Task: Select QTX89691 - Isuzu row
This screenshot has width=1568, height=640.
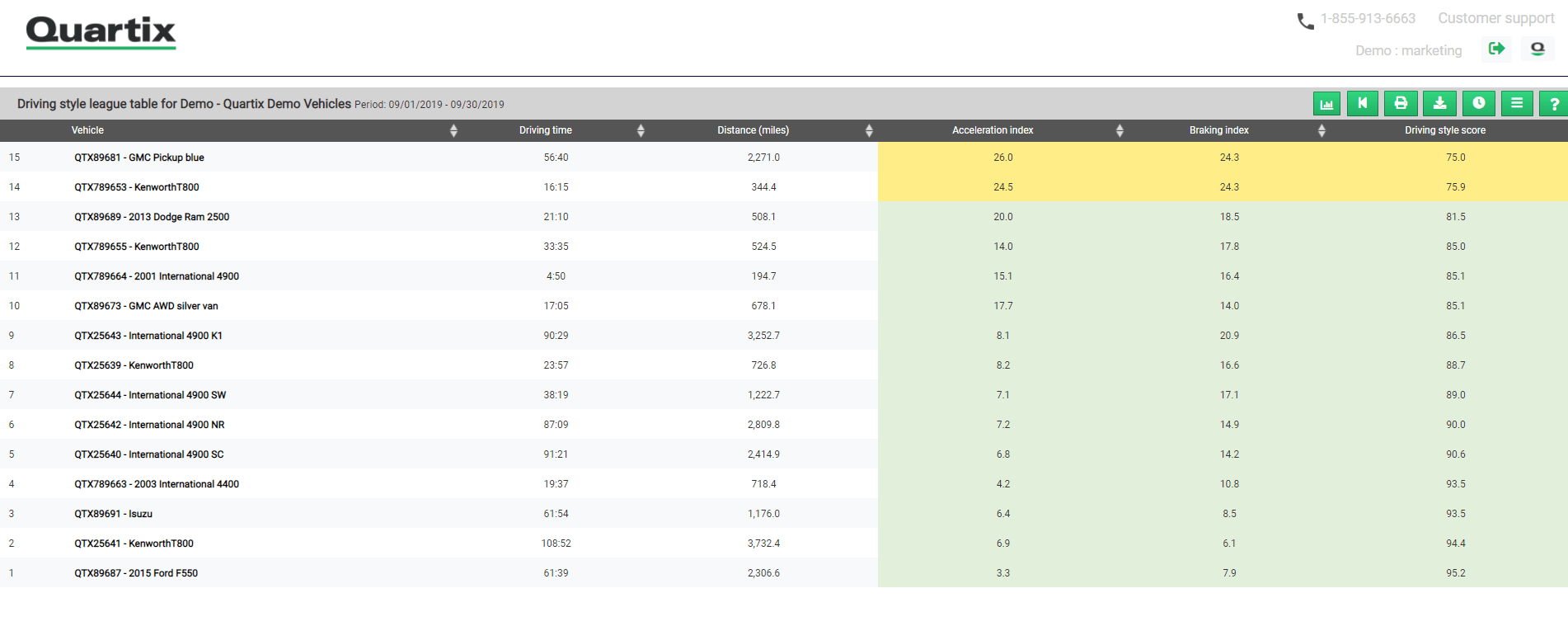Action: click(x=114, y=514)
